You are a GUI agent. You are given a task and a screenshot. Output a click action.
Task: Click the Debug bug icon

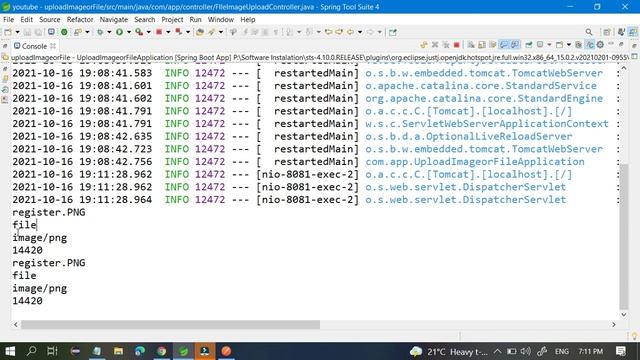(100, 32)
